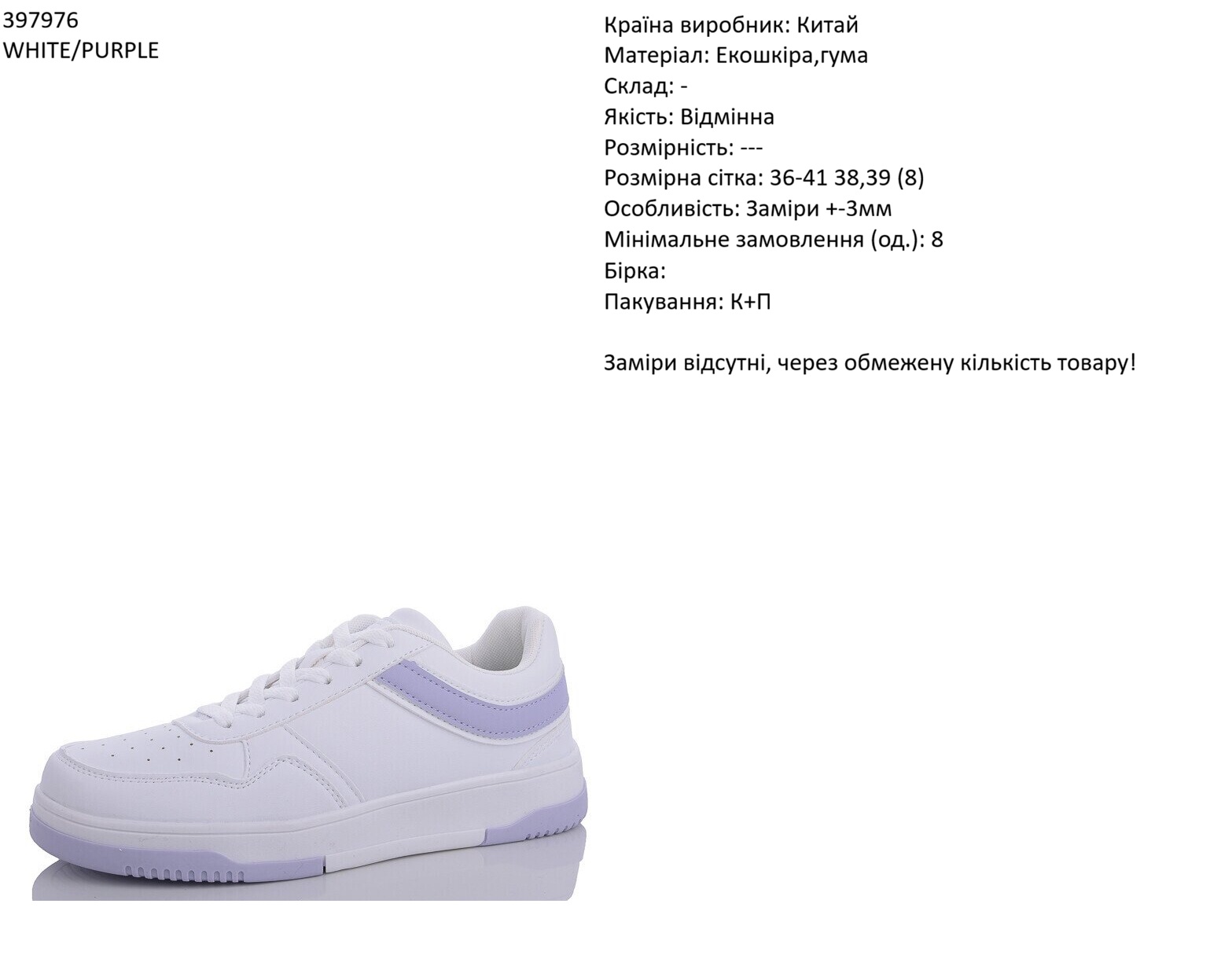Click the Пакування: К+П line

click(x=688, y=302)
